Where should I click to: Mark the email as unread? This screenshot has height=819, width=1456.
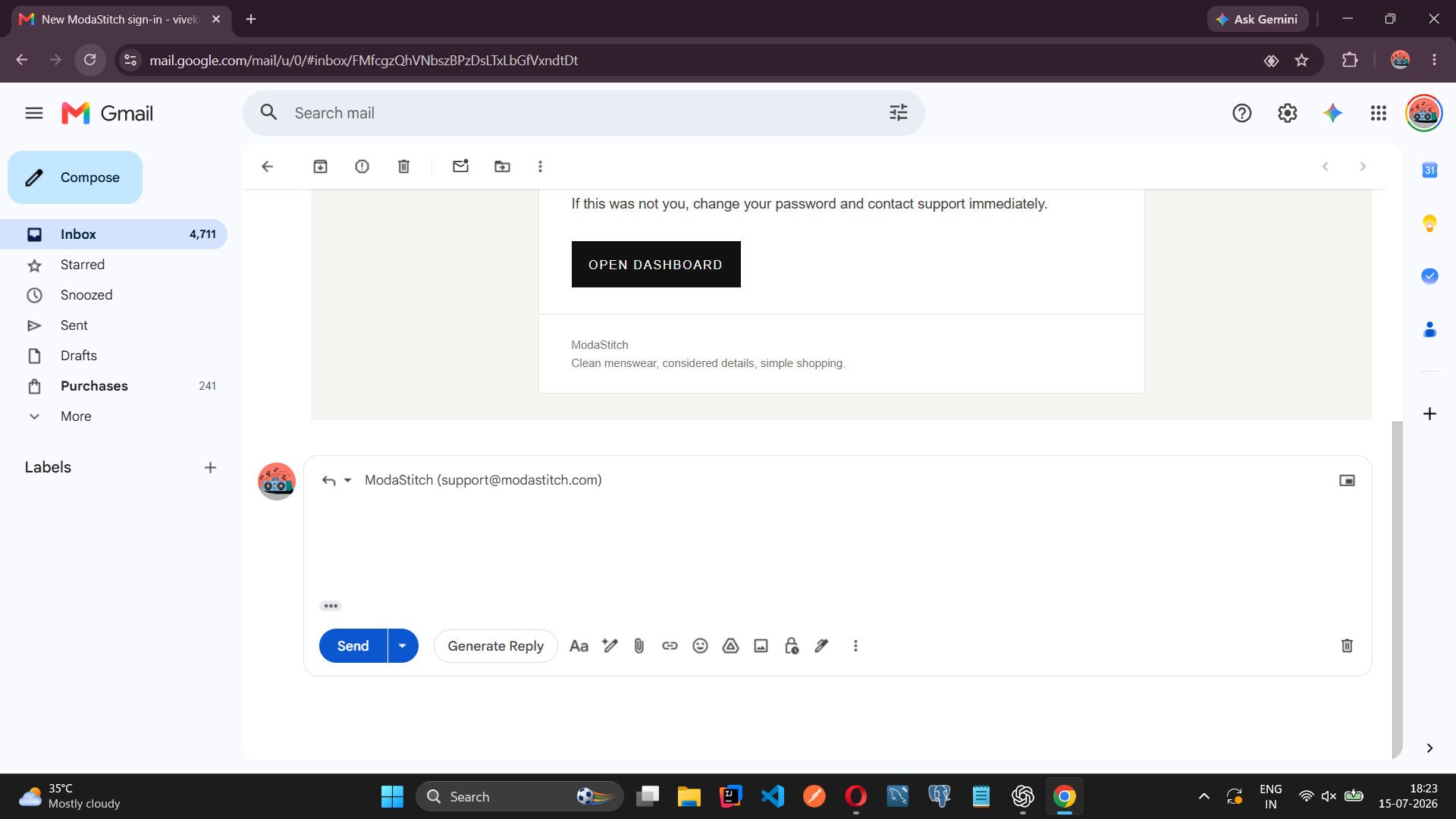461,166
